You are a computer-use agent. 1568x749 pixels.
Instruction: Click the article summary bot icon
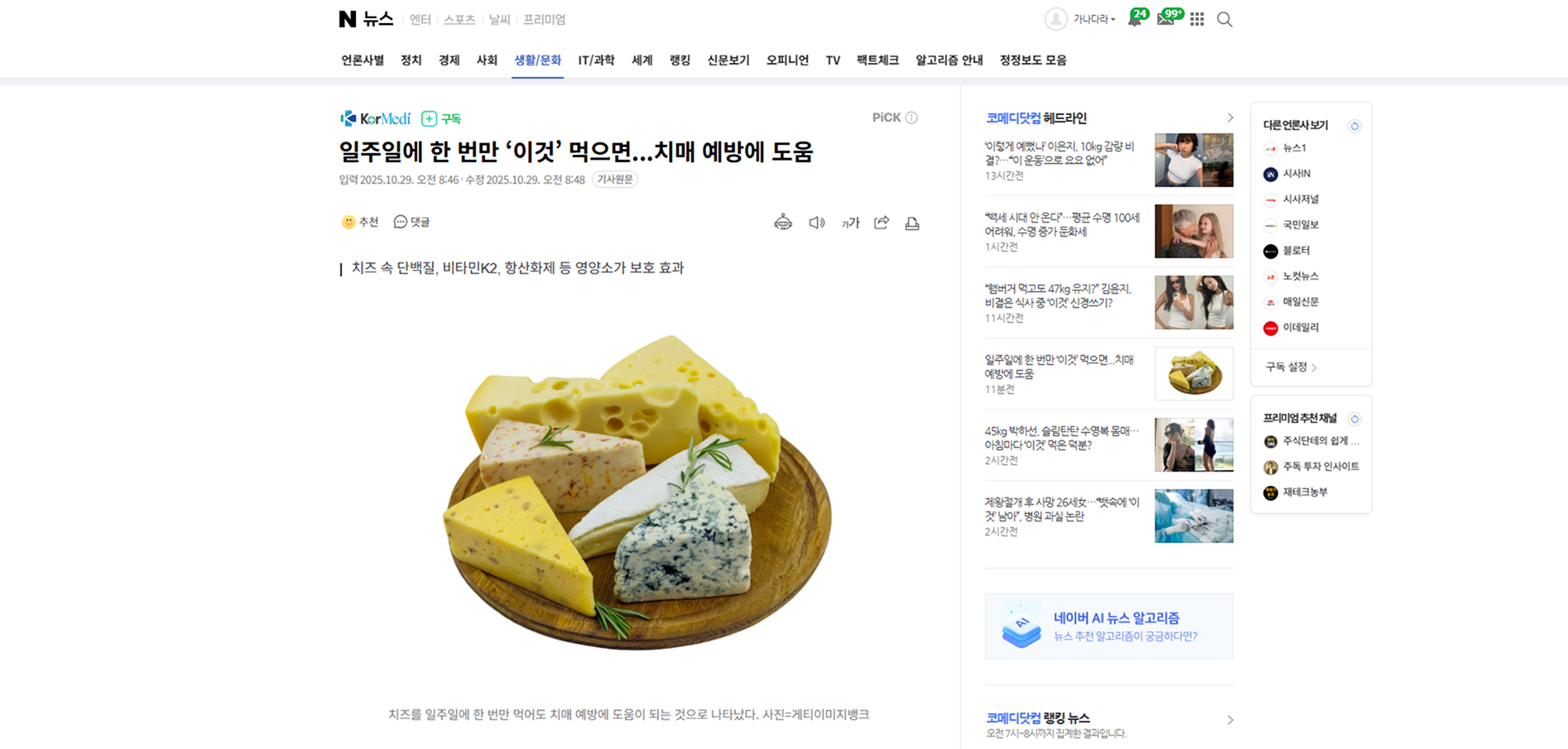pos(782,223)
